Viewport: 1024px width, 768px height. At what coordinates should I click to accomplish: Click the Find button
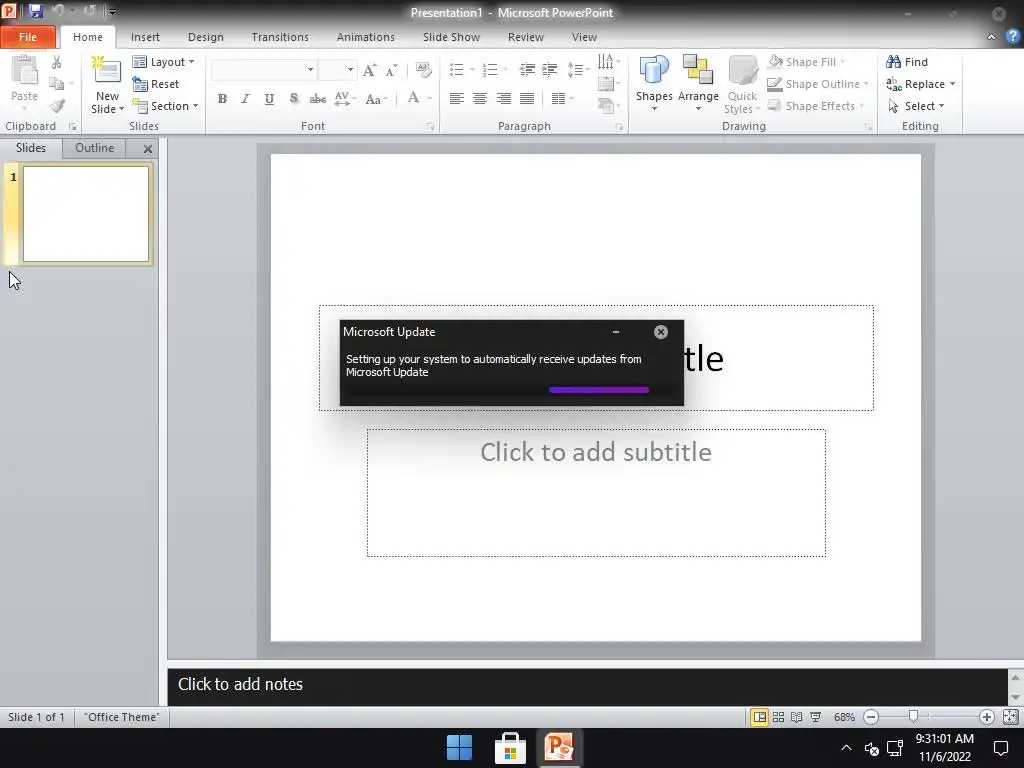point(907,62)
